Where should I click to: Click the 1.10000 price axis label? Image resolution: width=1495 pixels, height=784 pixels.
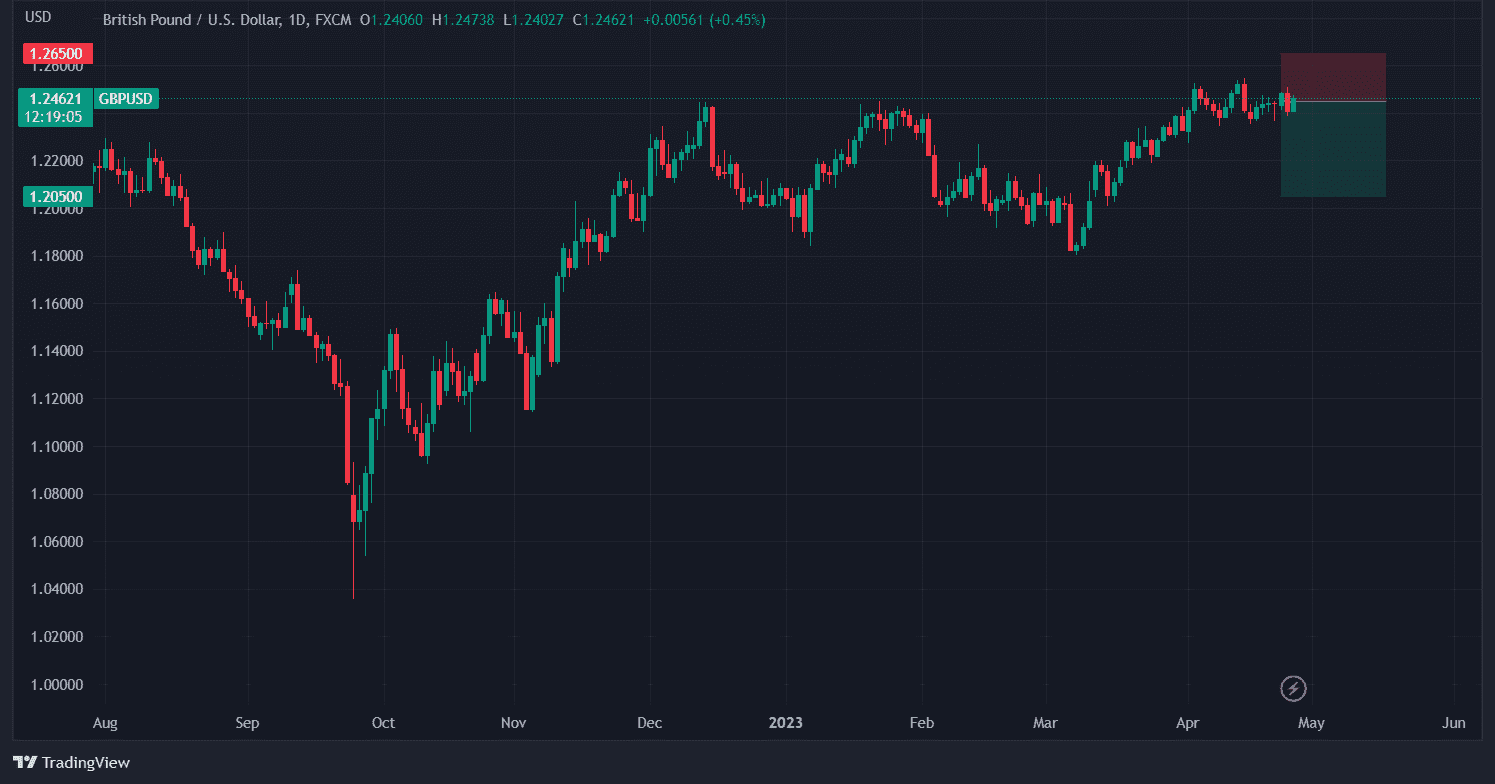tap(56, 447)
